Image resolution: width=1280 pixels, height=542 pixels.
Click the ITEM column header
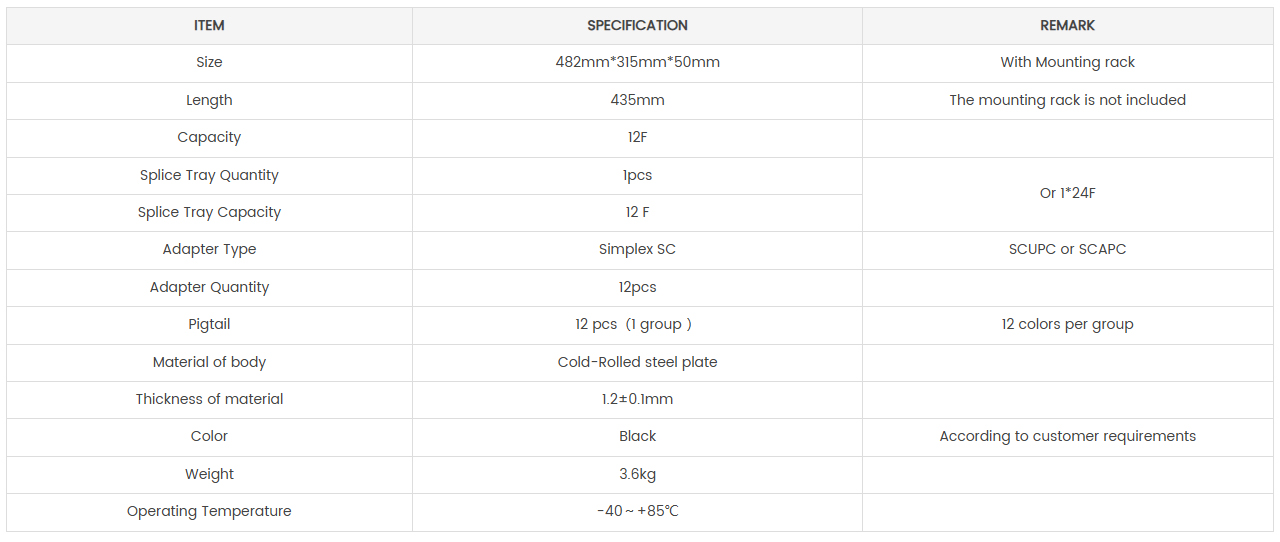(x=209, y=25)
